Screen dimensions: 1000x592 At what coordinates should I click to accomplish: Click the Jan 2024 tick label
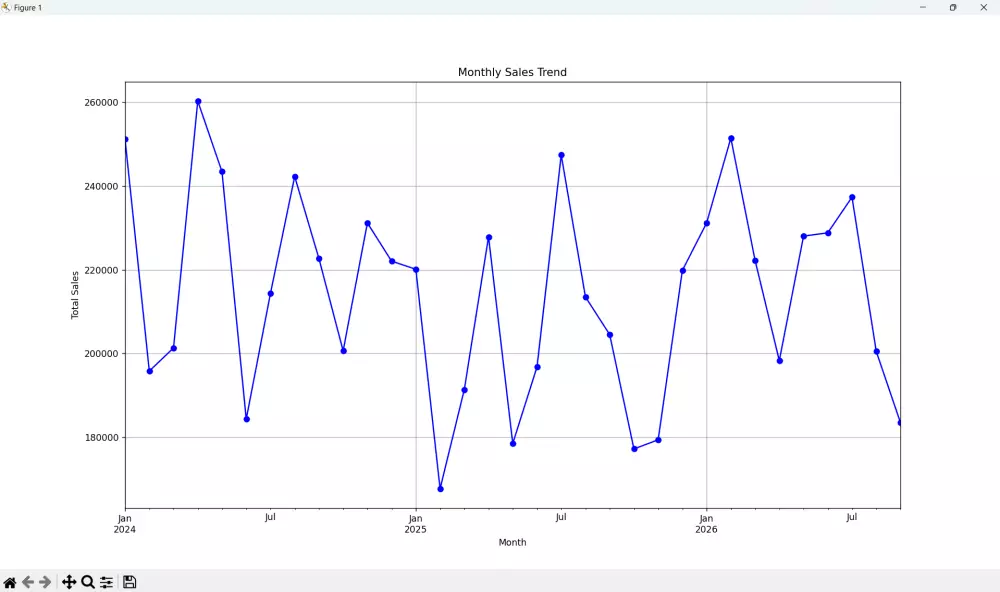tap(124, 523)
